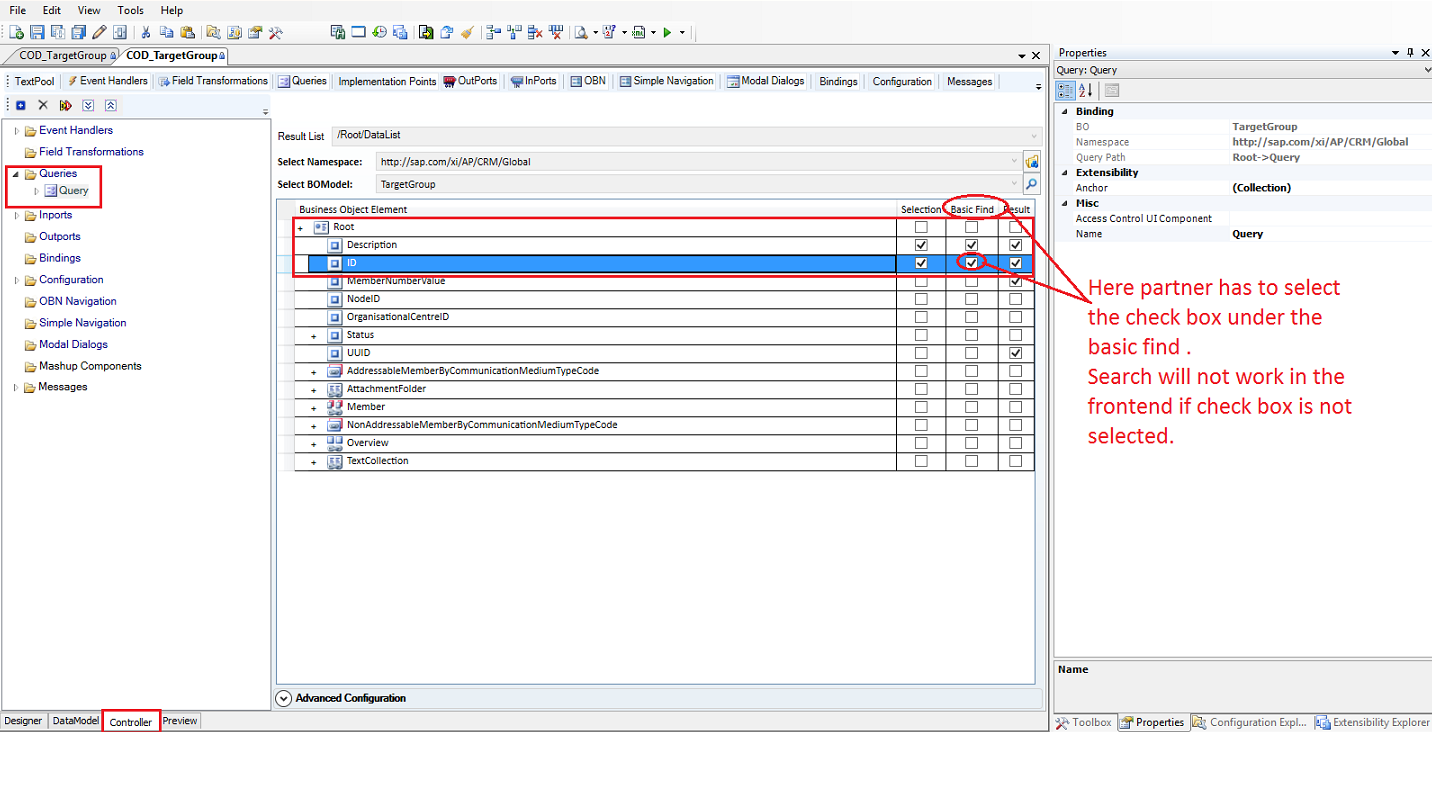Screen dimensions: 1440x810
Task: Click the wrench and hammer tools icon
Action: [275, 32]
